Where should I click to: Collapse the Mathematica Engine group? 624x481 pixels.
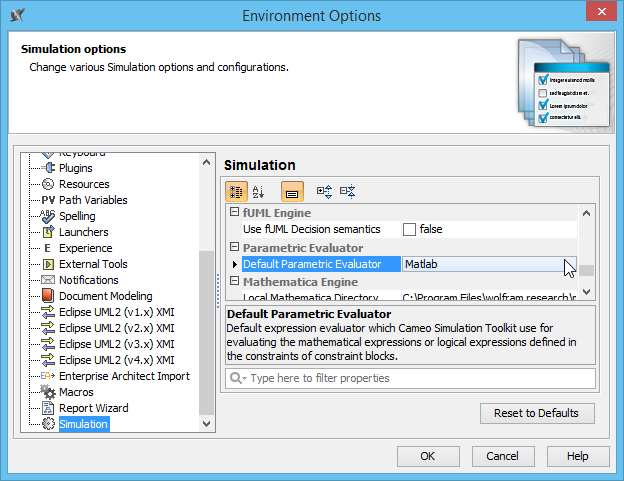(x=235, y=282)
